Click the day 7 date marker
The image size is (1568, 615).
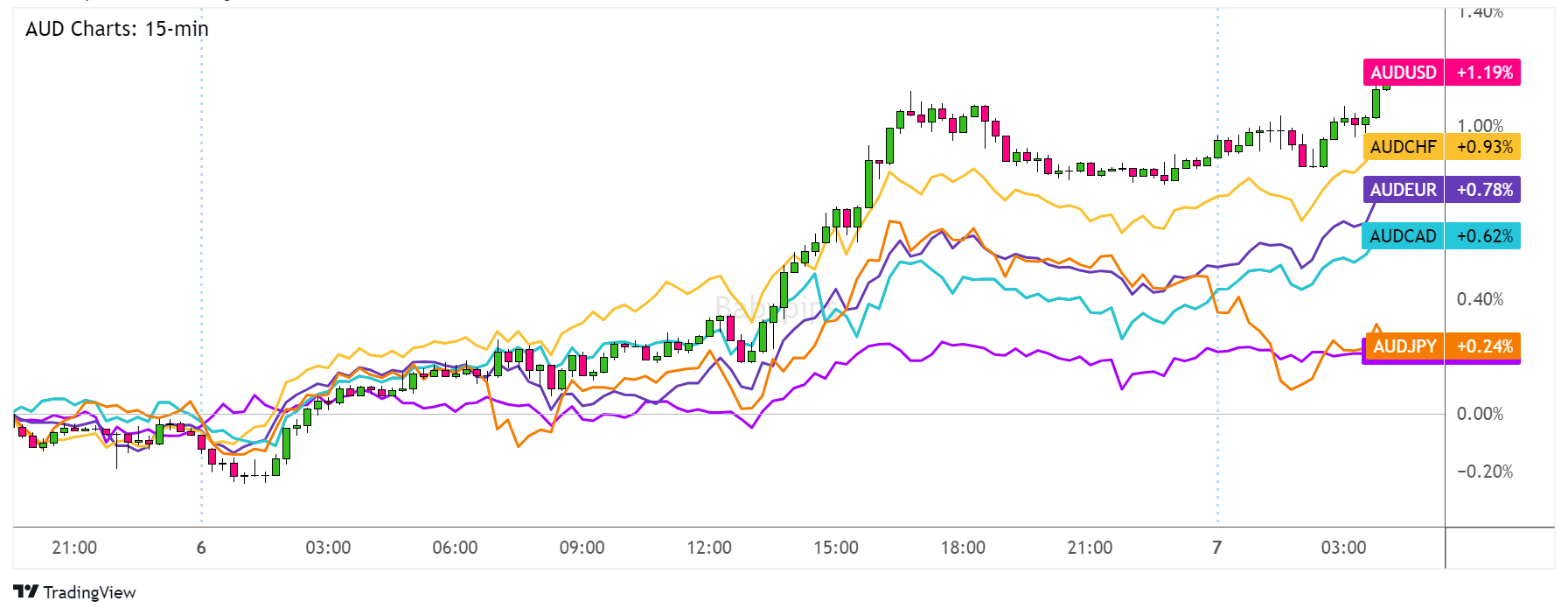coord(1216,548)
